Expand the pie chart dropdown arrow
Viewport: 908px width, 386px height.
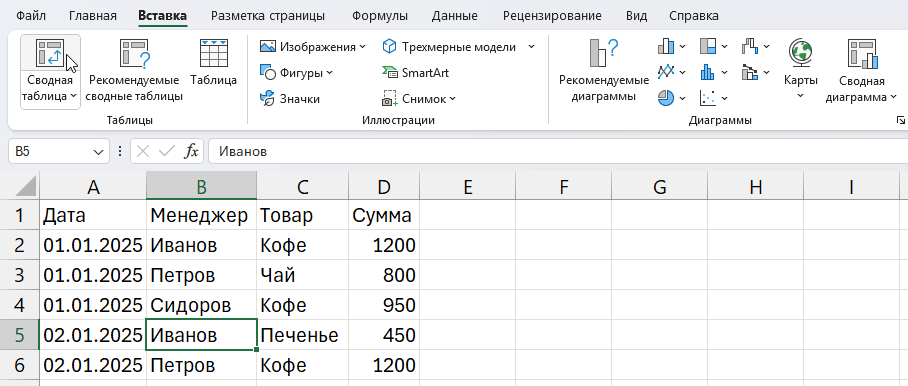click(x=682, y=99)
